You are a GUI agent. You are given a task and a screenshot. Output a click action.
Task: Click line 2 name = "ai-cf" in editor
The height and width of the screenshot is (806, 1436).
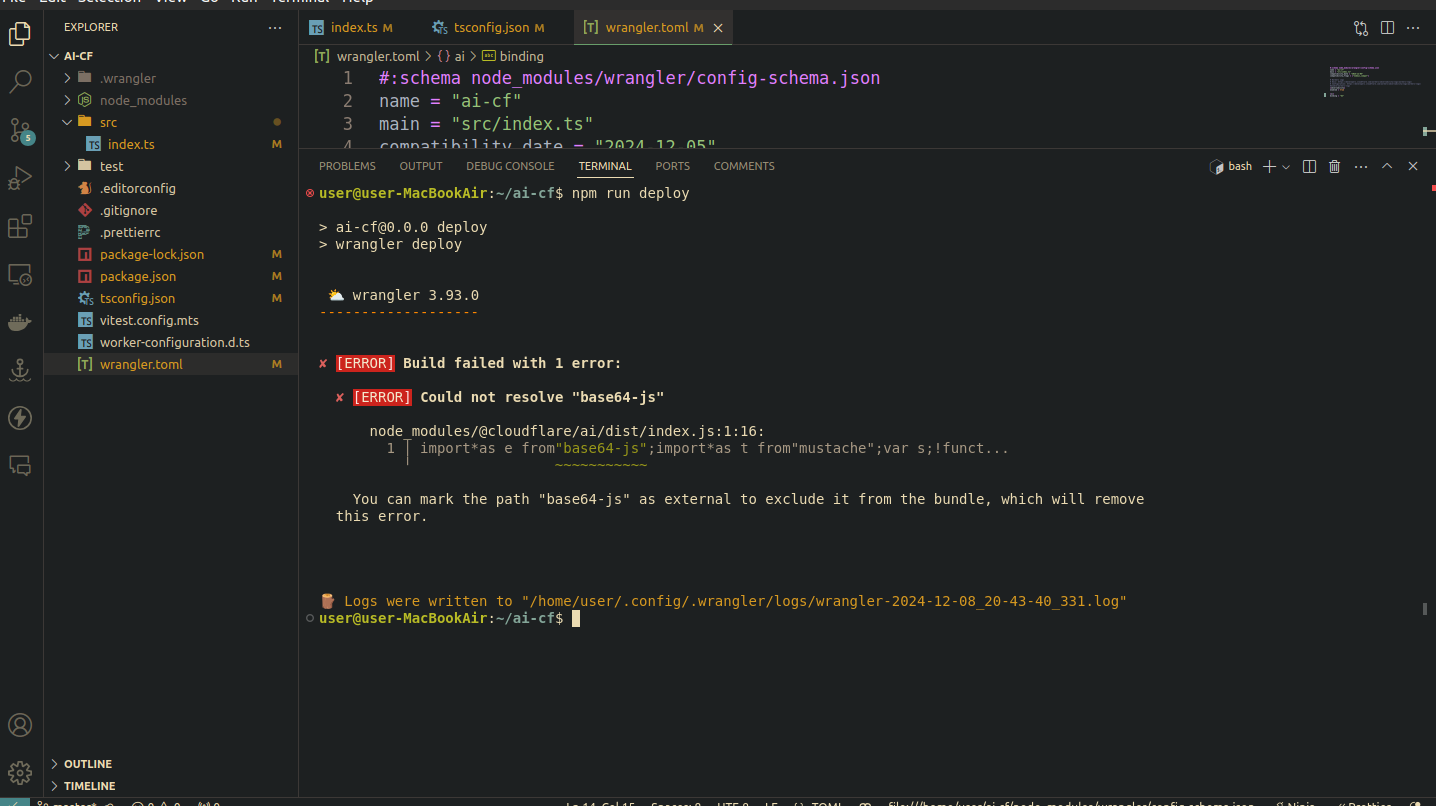(x=450, y=101)
